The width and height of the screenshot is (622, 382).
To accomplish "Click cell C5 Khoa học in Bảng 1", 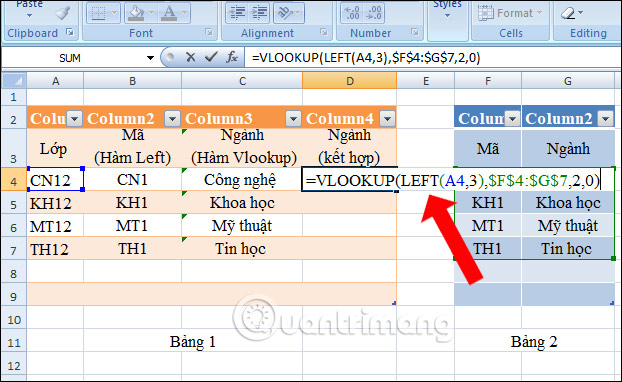I will coord(242,203).
